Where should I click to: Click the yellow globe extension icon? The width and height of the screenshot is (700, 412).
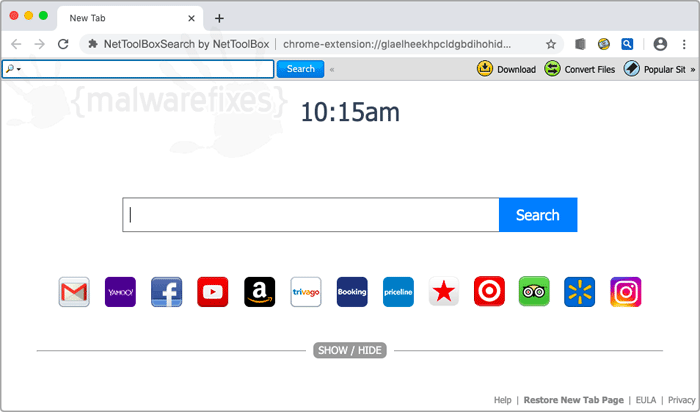point(604,44)
